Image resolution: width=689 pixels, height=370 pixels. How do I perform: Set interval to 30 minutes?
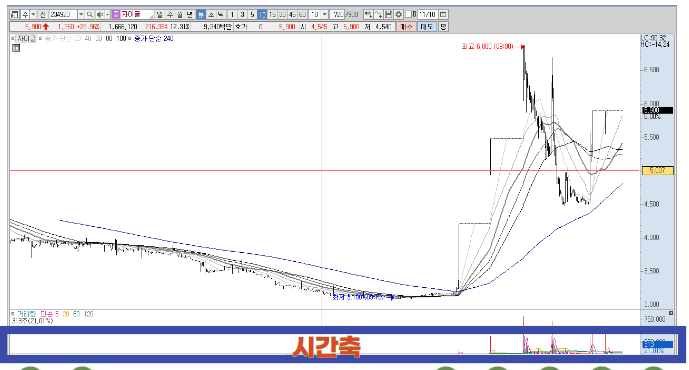(x=283, y=15)
